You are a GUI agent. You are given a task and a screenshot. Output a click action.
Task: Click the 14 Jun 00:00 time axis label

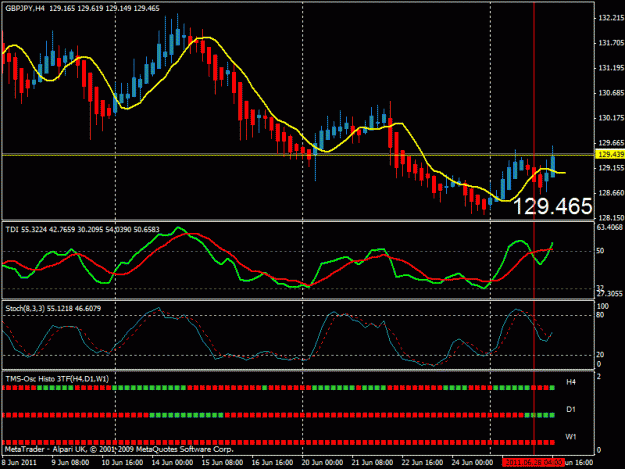(172, 463)
